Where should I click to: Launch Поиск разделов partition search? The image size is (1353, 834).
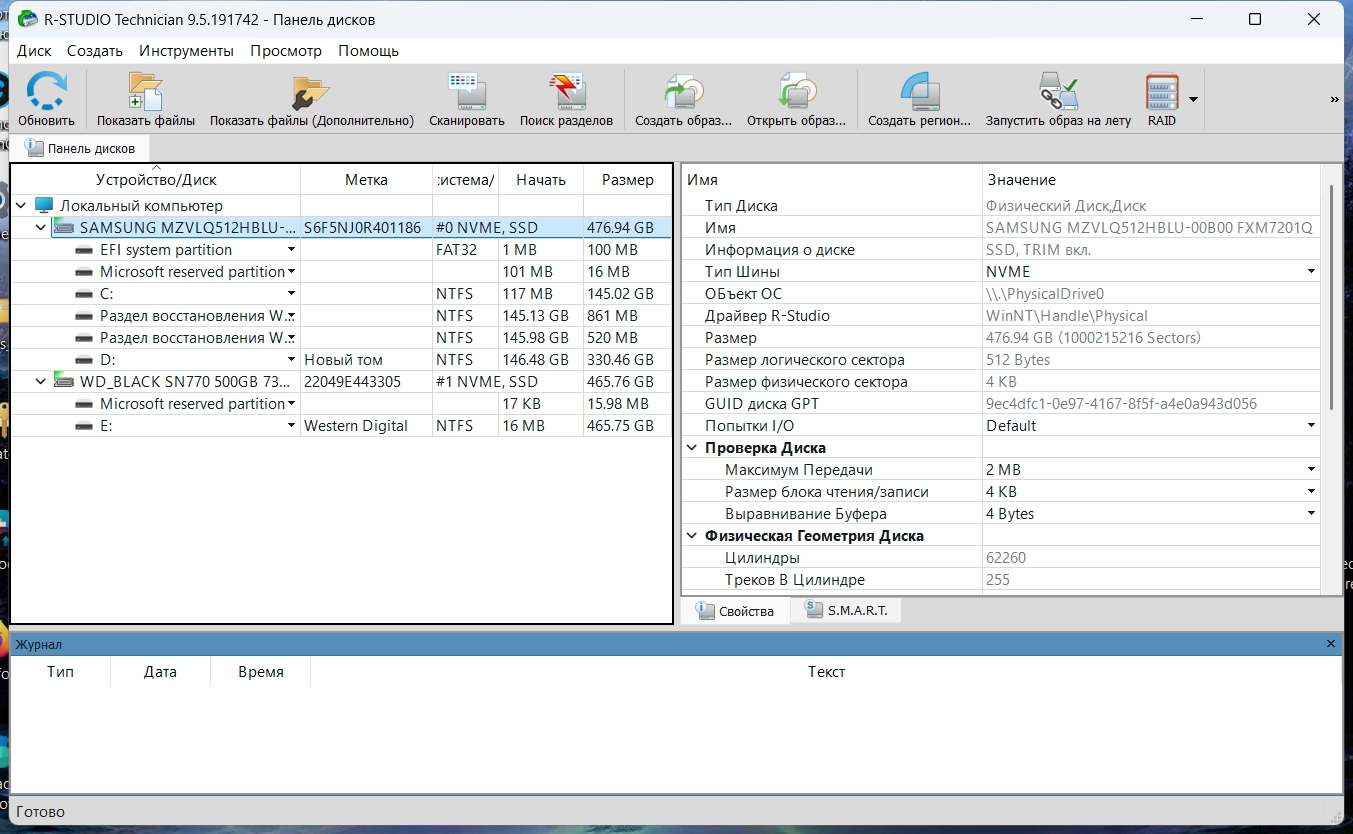pos(566,93)
